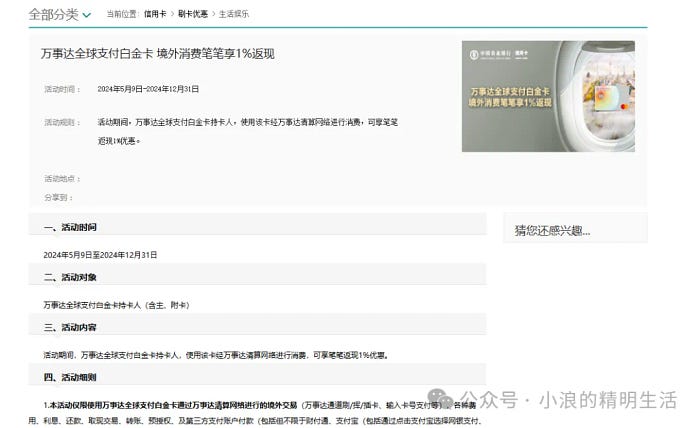Click the promotion title 万事达全球支付白金卡 境外消费笔笔享1%返现
This screenshot has width=700, height=428.
coord(158,54)
